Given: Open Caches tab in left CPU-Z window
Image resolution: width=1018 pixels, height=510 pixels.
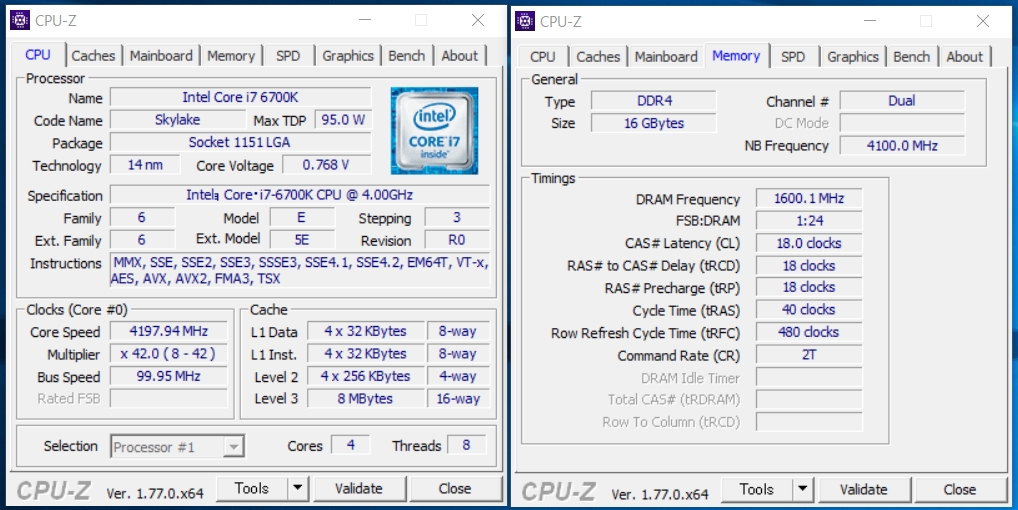Looking at the screenshot, I should click(x=93, y=56).
